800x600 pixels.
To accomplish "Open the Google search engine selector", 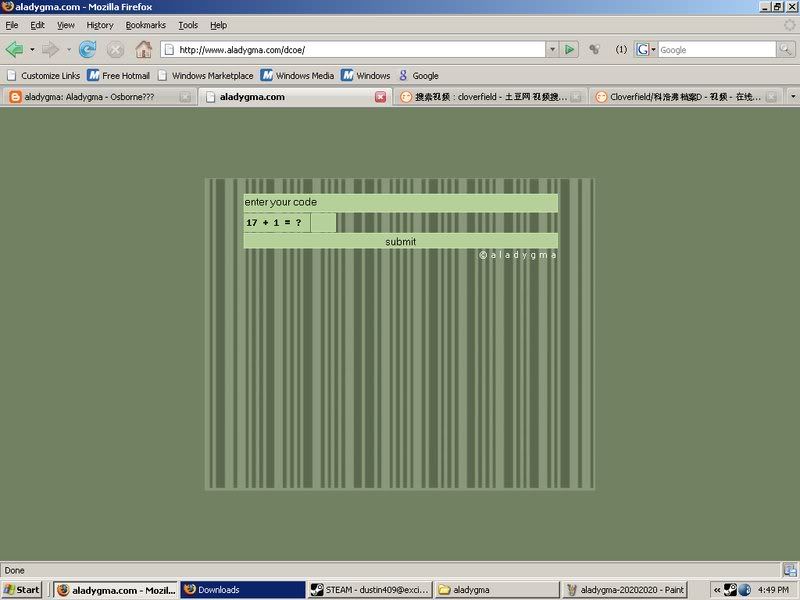I will click(645, 49).
